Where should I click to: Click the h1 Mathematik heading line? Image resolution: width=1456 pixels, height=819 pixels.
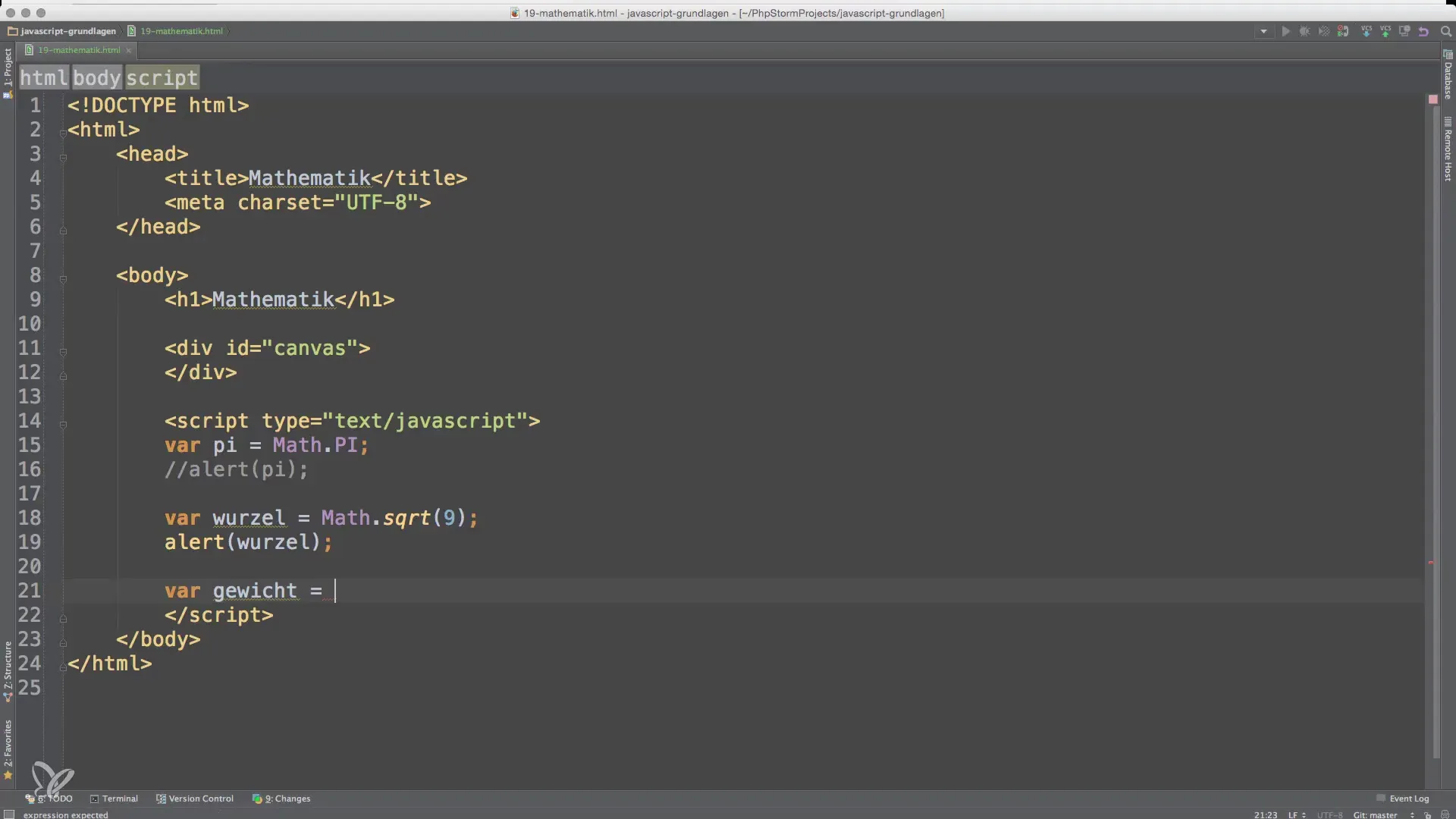pos(279,300)
